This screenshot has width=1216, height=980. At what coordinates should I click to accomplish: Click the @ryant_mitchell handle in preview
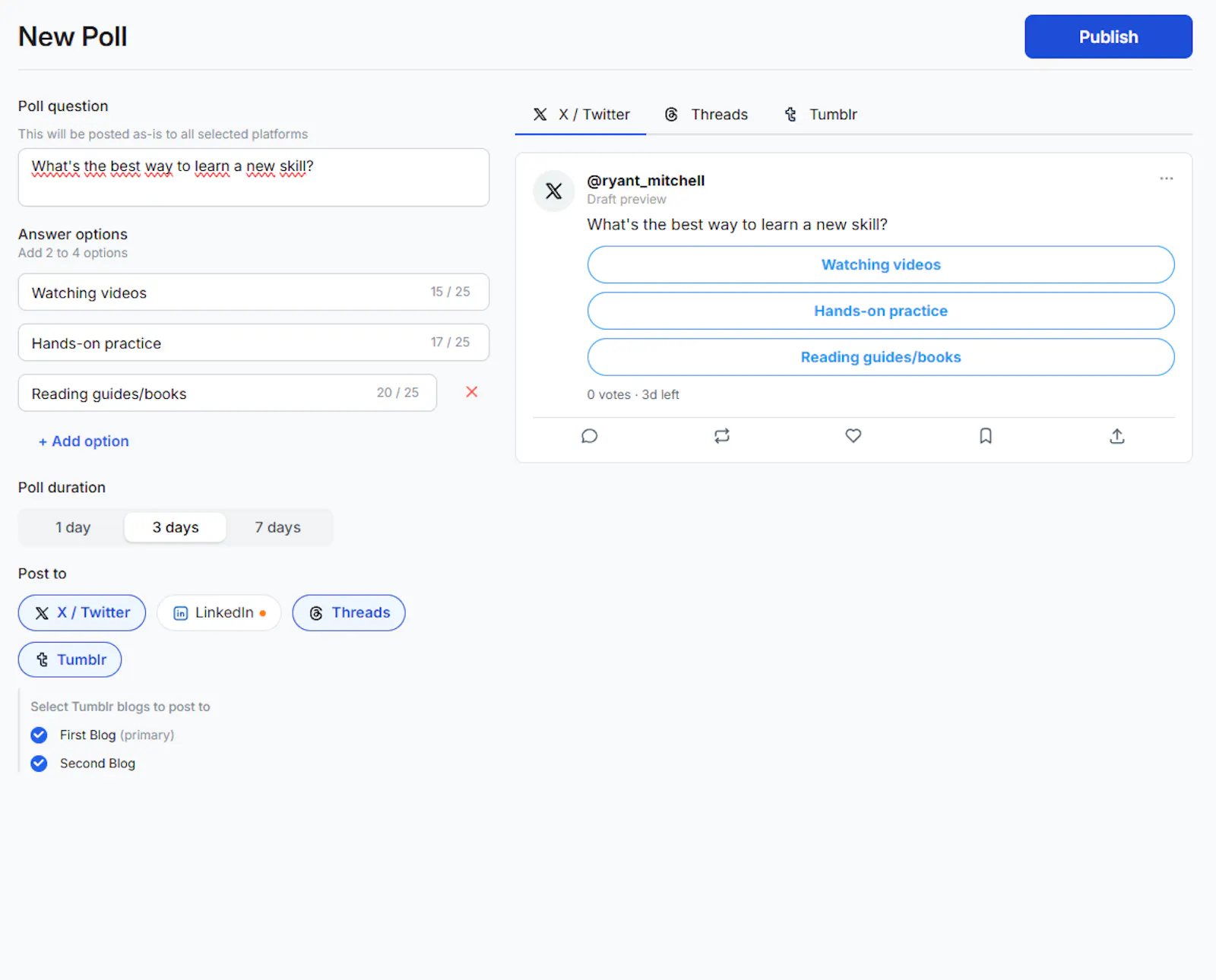(646, 181)
